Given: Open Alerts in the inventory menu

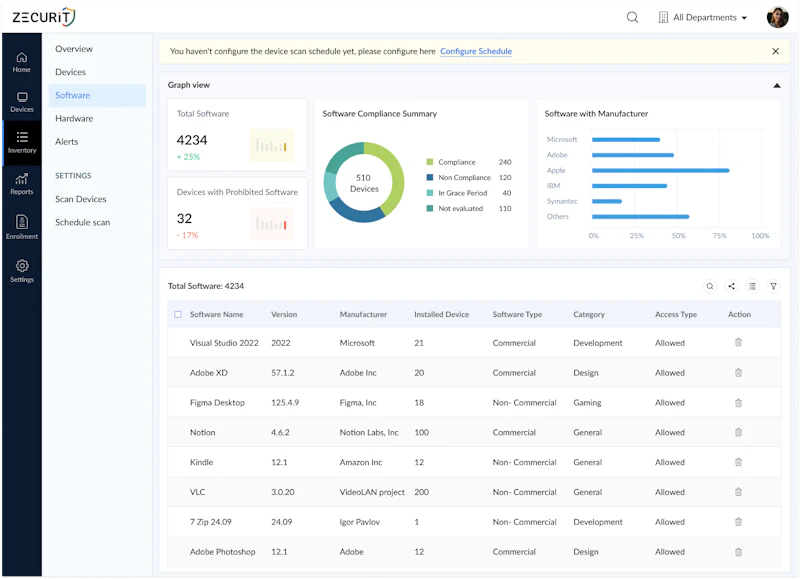Looking at the screenshot, I should click(x=66, y=142).
